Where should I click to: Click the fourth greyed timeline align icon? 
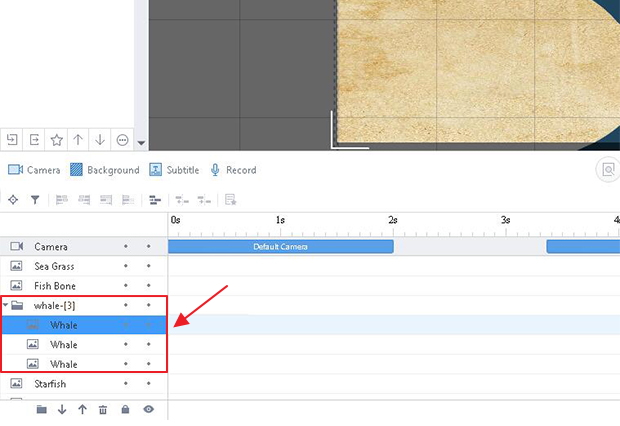click(x=128, y=200)
